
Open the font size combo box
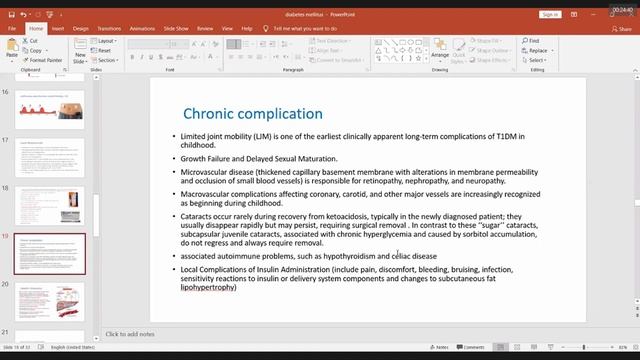(180, 44)
